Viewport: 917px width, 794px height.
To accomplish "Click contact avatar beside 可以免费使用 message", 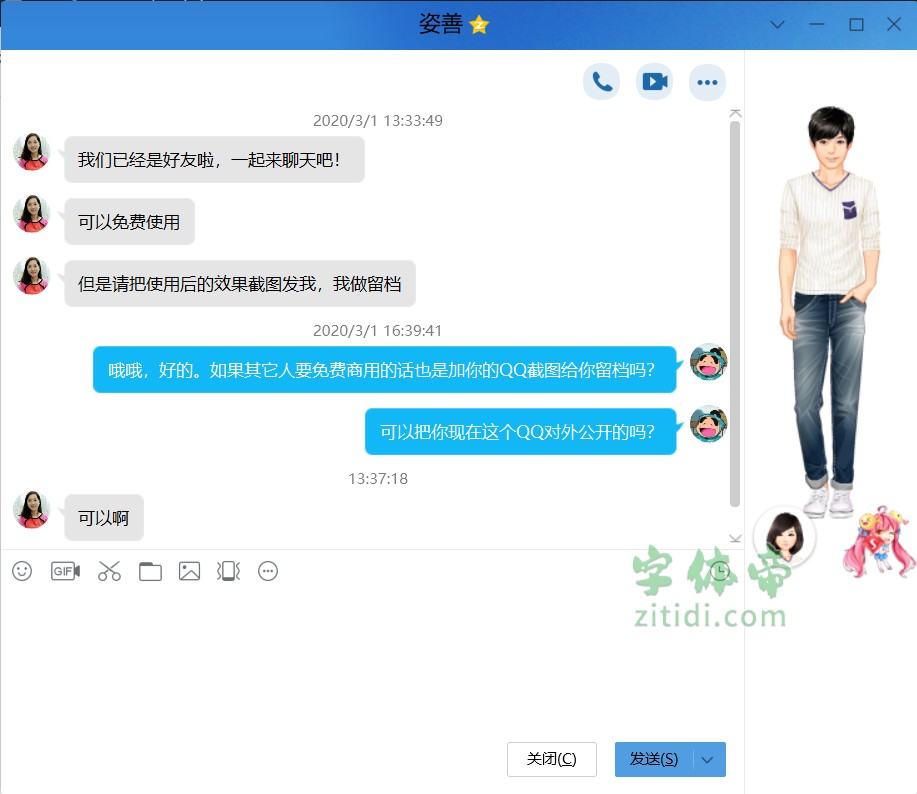I will coord(32,214).
